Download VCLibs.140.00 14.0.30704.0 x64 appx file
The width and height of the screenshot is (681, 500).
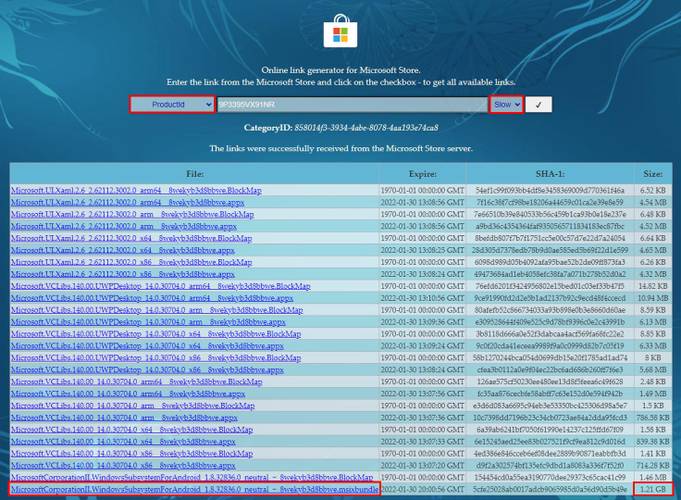[123, 441]
